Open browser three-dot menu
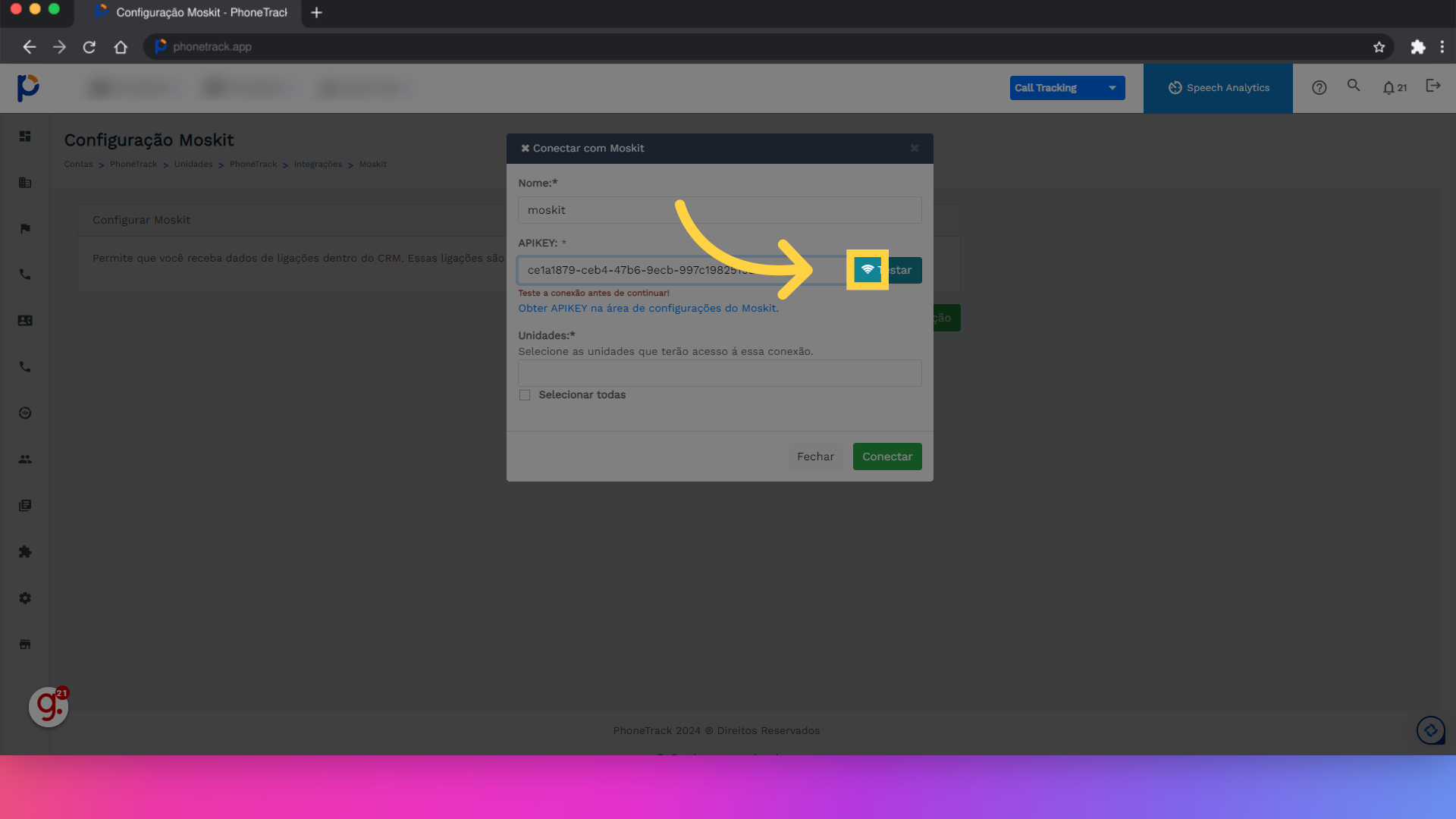 pyautogui.click(x=1442, y=47)
